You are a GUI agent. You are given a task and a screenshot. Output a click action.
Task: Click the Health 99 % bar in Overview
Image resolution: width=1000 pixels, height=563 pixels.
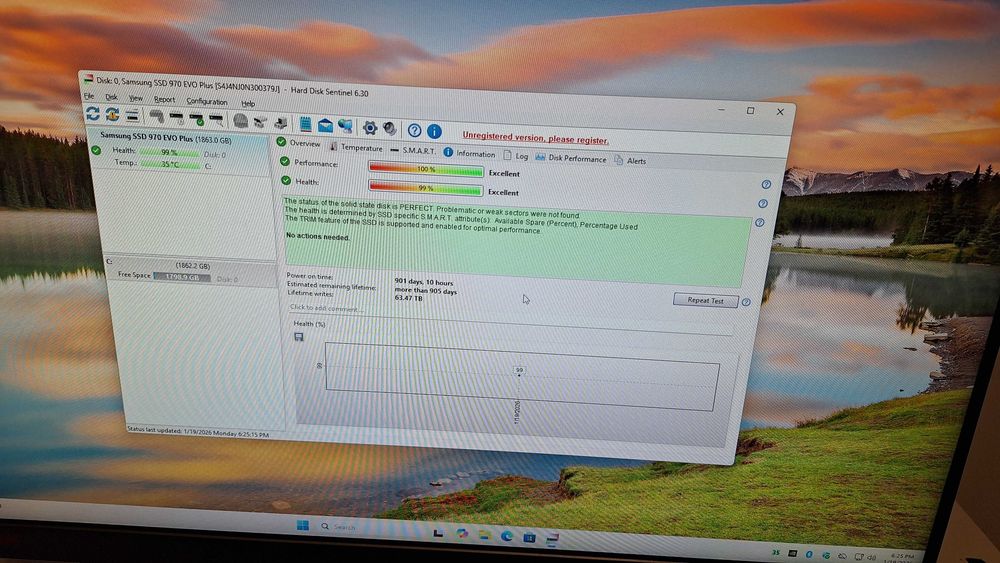(x=425, y=188)
